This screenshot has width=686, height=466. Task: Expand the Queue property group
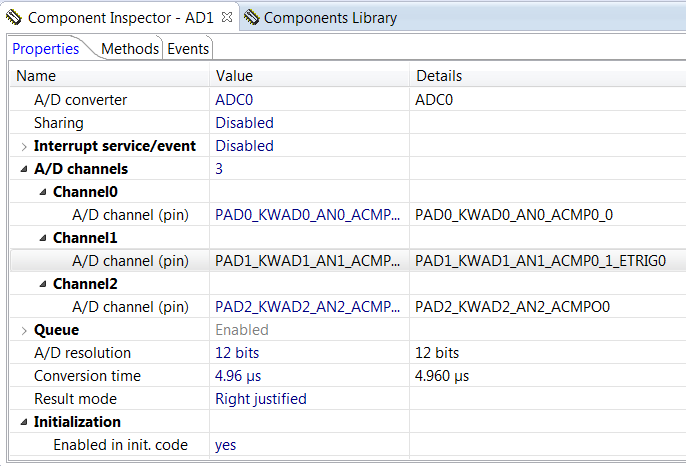[x=24, y=330]
